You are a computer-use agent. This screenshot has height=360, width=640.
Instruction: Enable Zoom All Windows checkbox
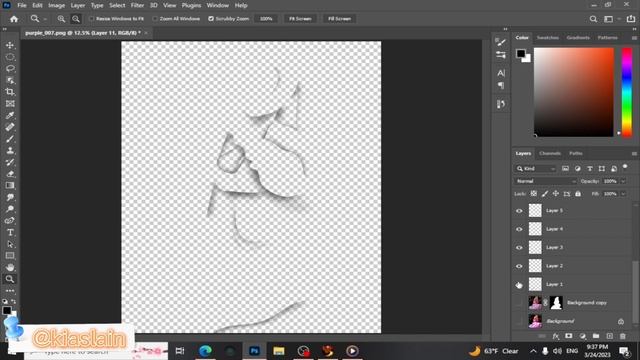pos(155,19)
